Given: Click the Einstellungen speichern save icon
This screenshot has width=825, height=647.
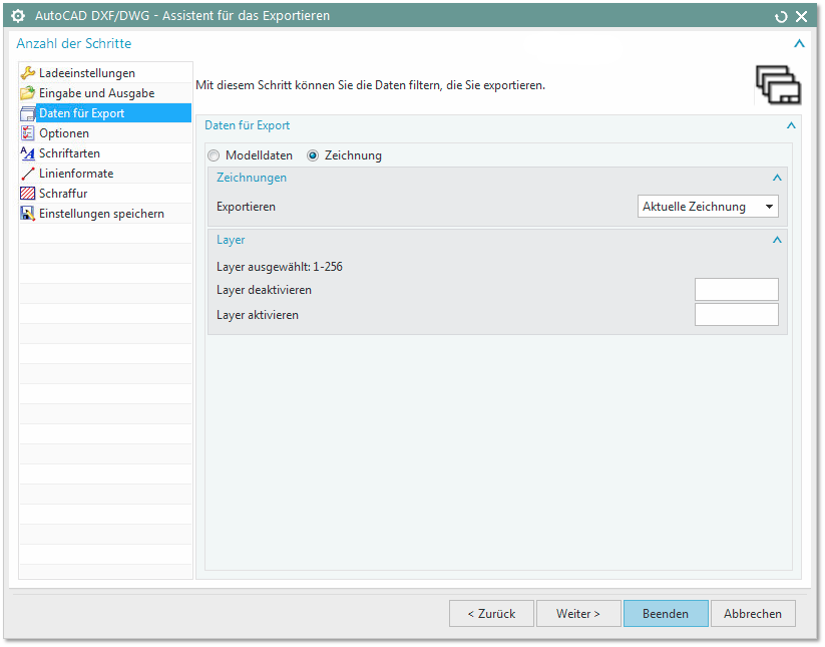Looking at the screenshot, I should (x=28, y=213).
